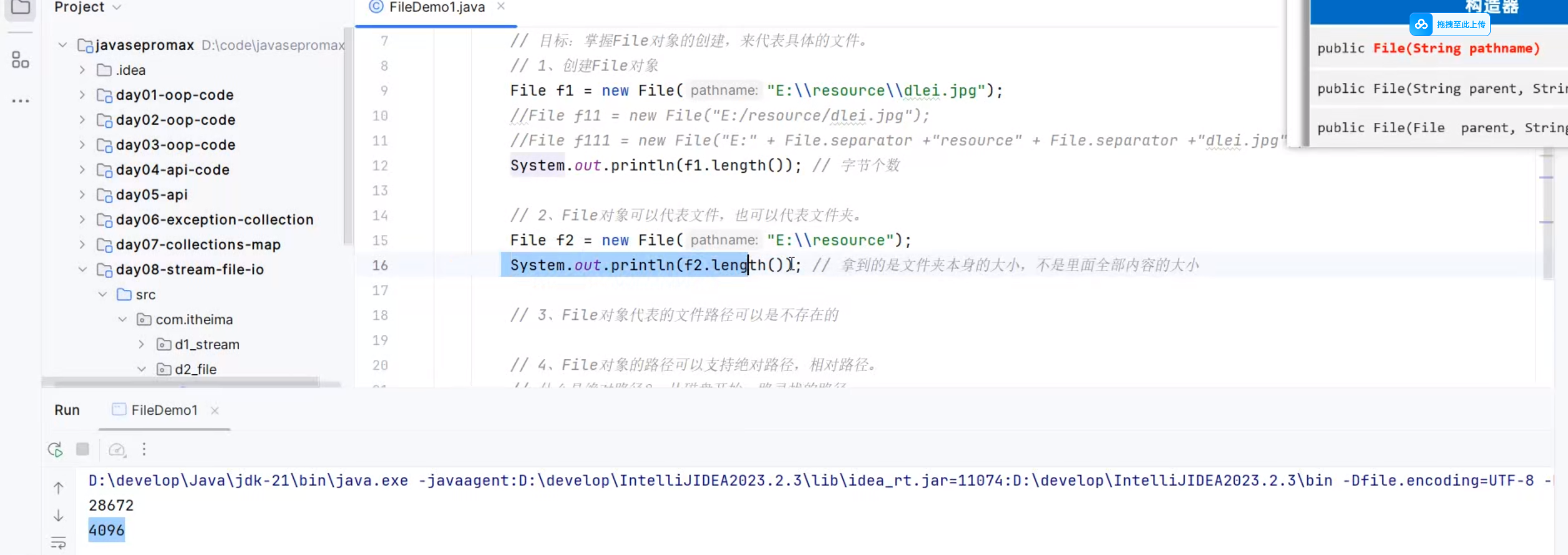1568x555 pixels.
Task: Select the day06-exception-collection module icon
Action: pos(104,220)
